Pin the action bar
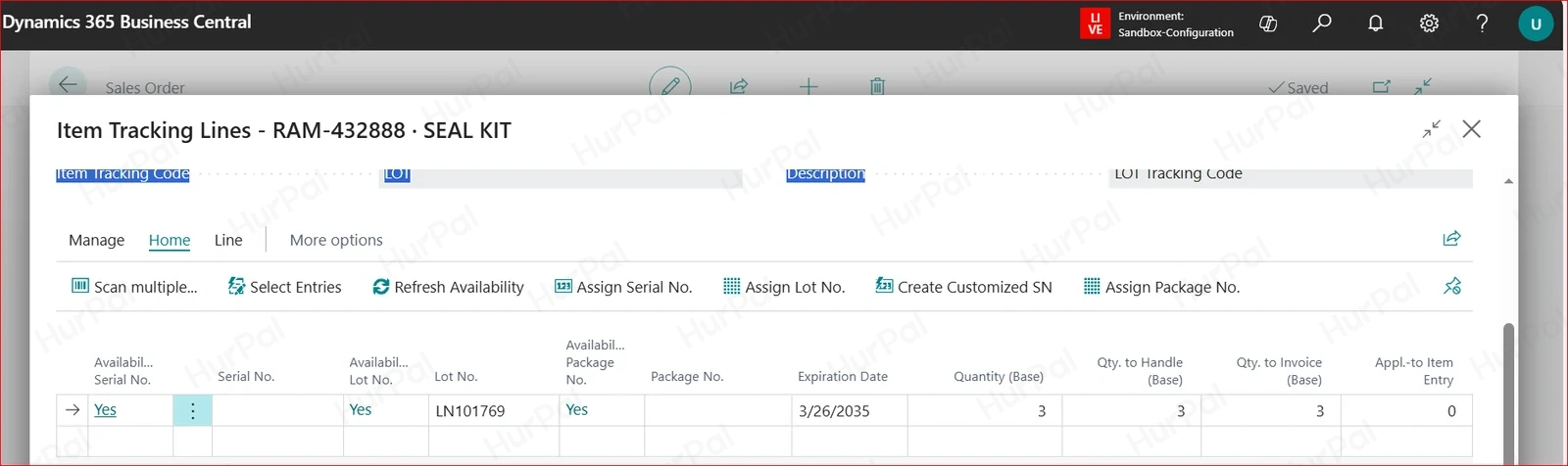The height and width of the screenshot is (466, 1568). click(1452, 286)
